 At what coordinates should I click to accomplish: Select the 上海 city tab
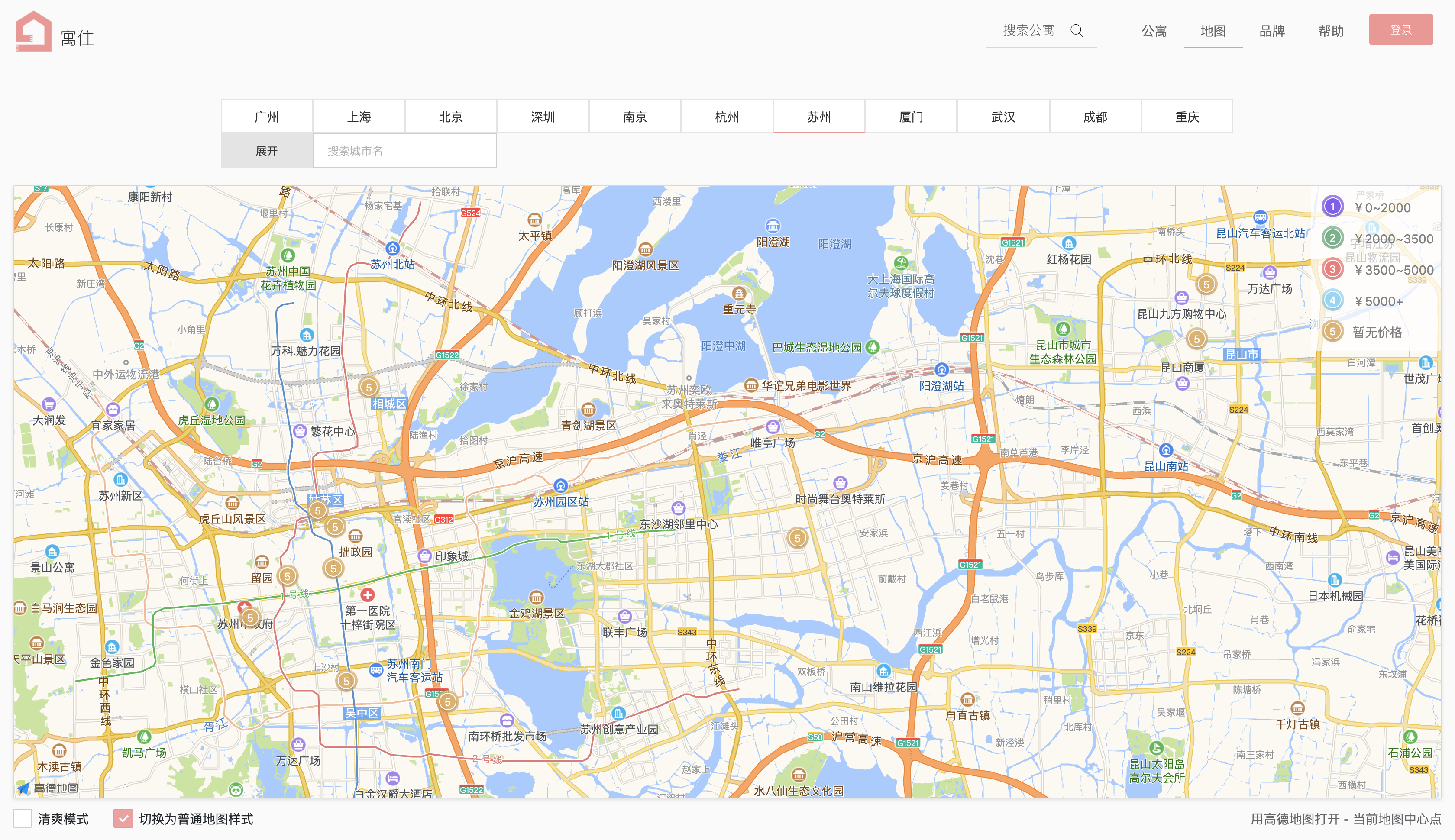click(x=359, y=117)
